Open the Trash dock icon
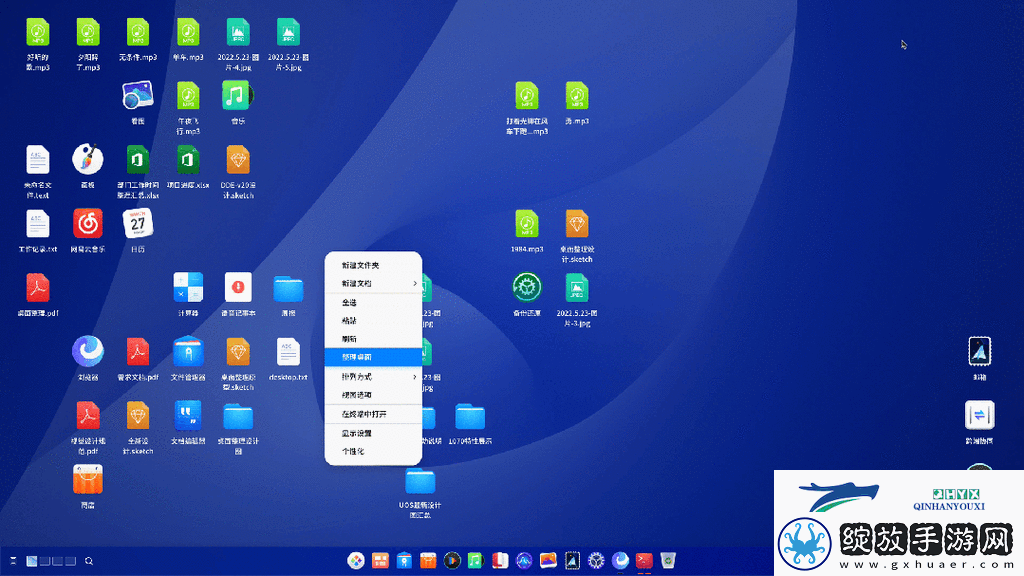The height and width of the screenshot is (576, 1024). (668, 560)
